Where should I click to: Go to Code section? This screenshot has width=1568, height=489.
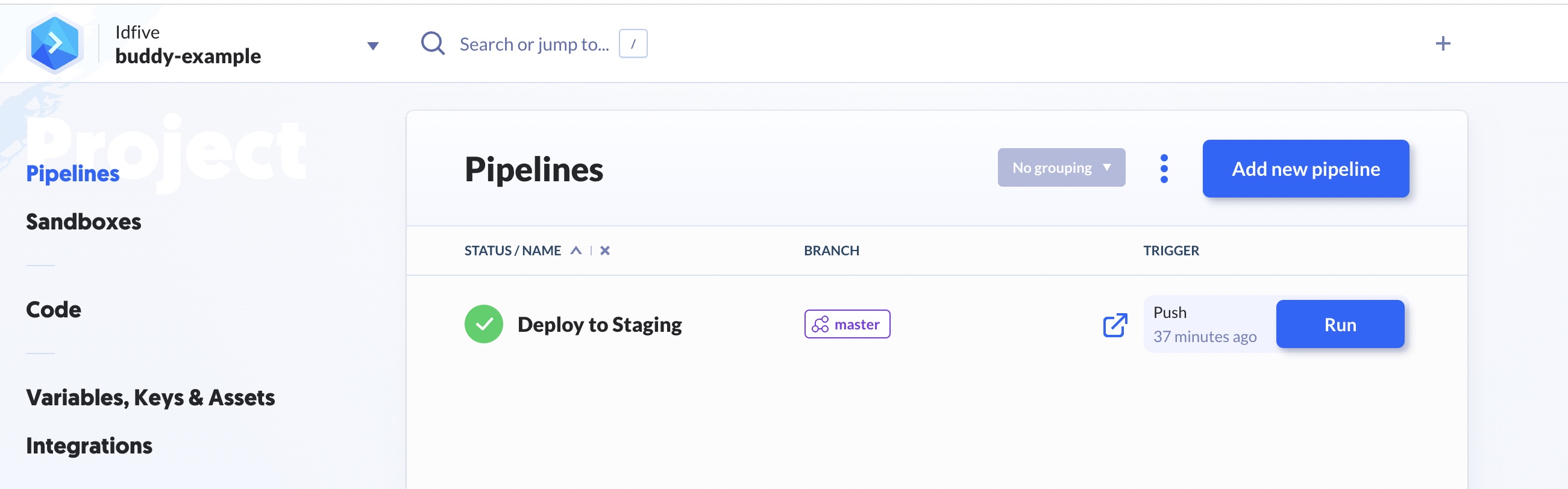click(x=54, y=310)
